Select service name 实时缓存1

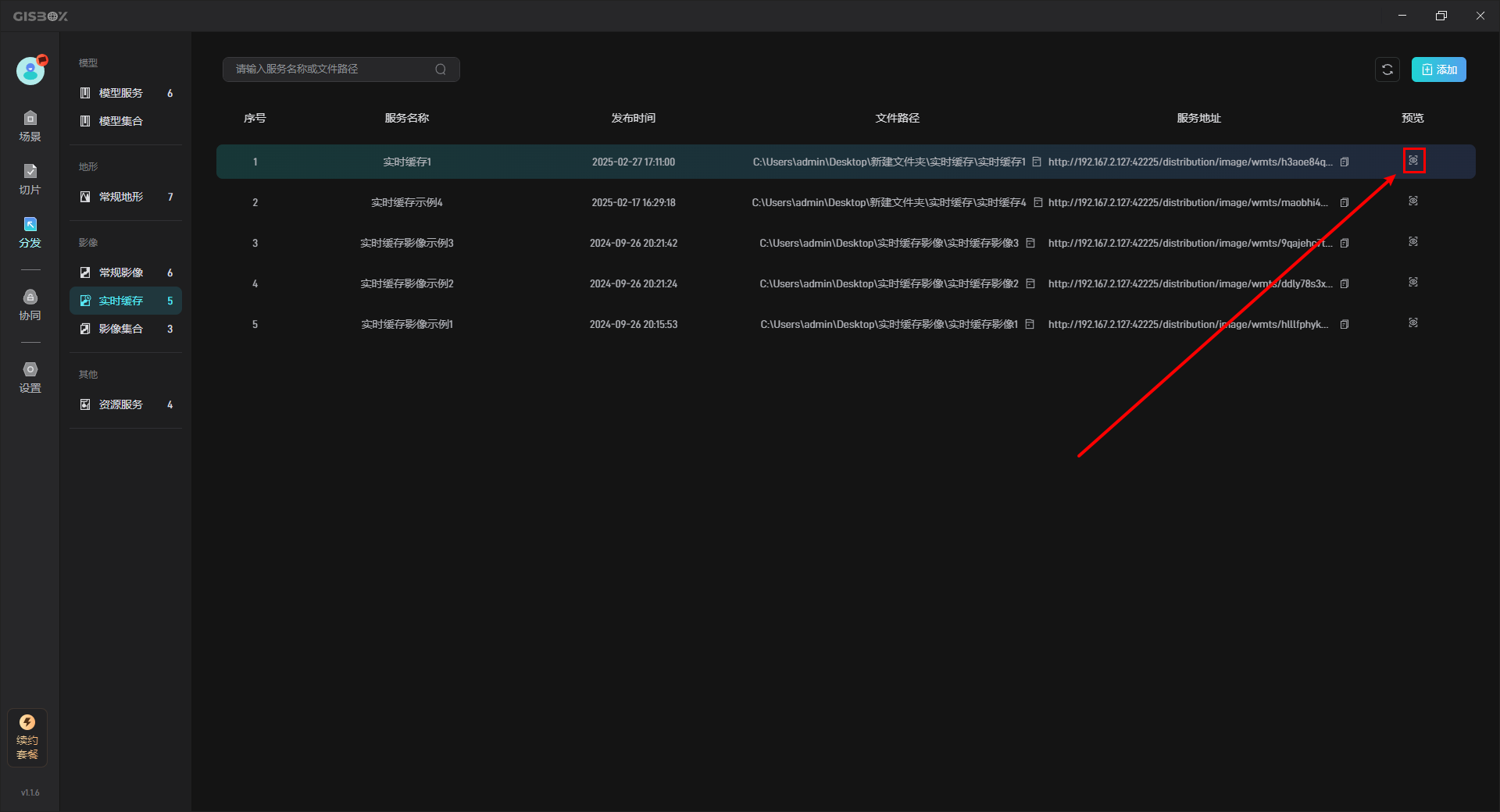coord(407,162)
